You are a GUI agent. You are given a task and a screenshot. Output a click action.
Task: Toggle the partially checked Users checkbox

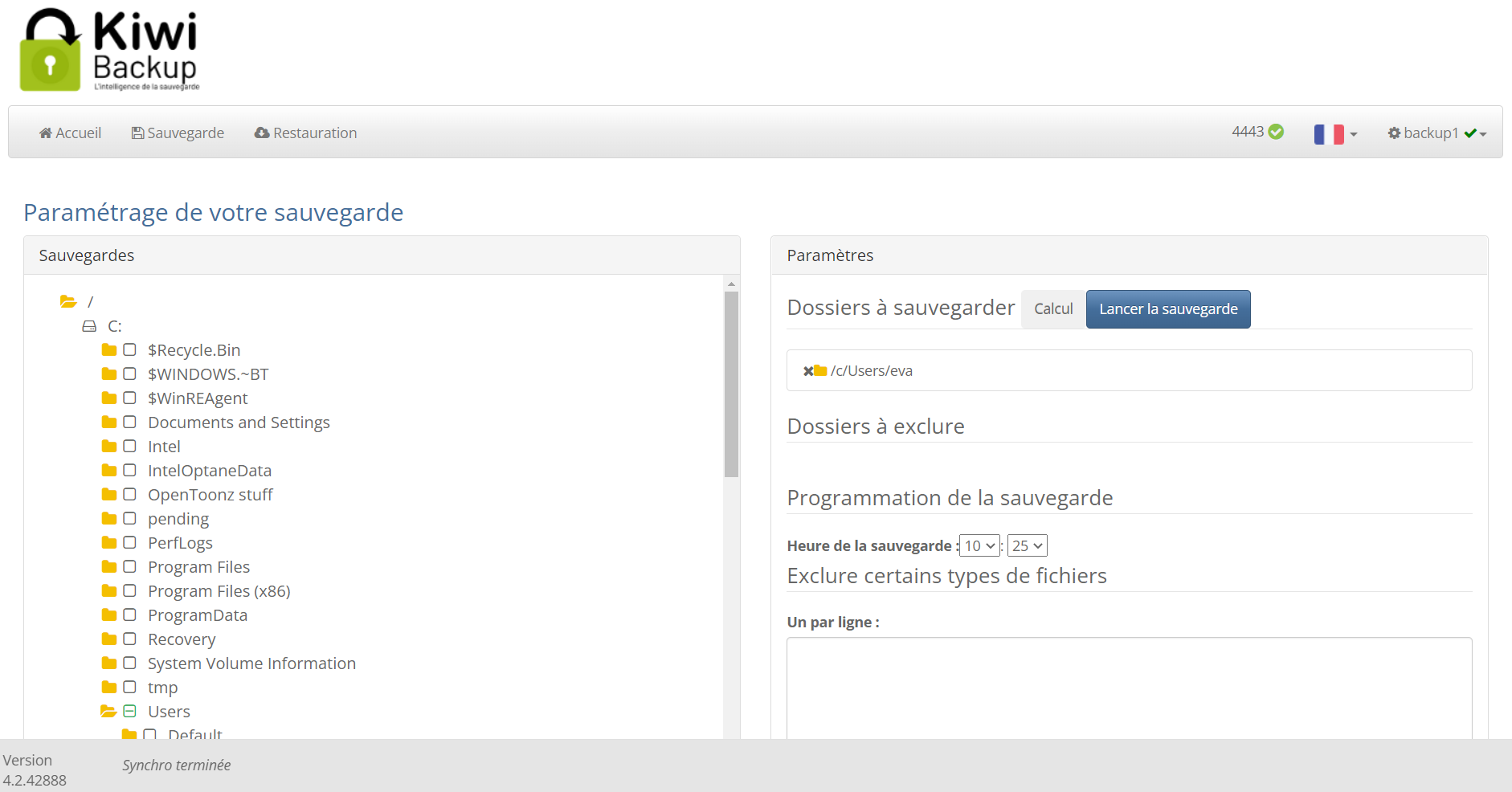[129, 712]
